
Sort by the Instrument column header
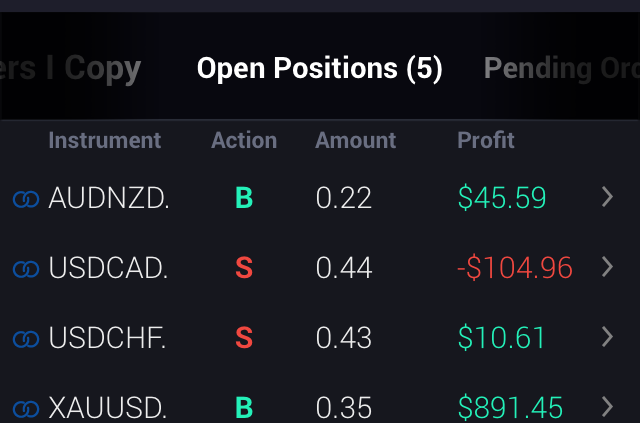104,141
